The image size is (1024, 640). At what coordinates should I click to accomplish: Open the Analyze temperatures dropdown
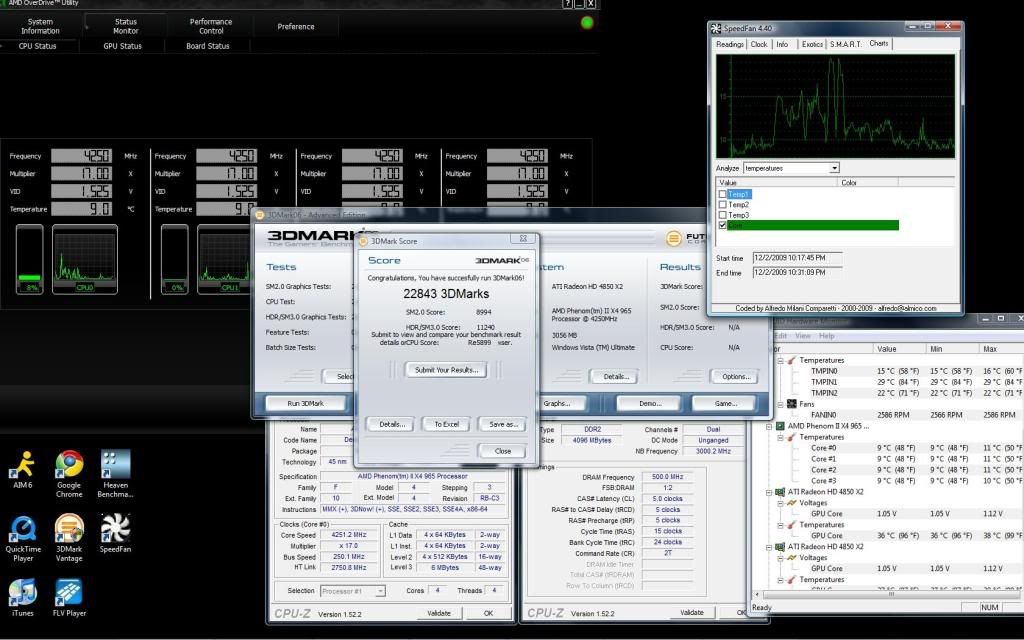pyautogui.click(x=832, y=168)
